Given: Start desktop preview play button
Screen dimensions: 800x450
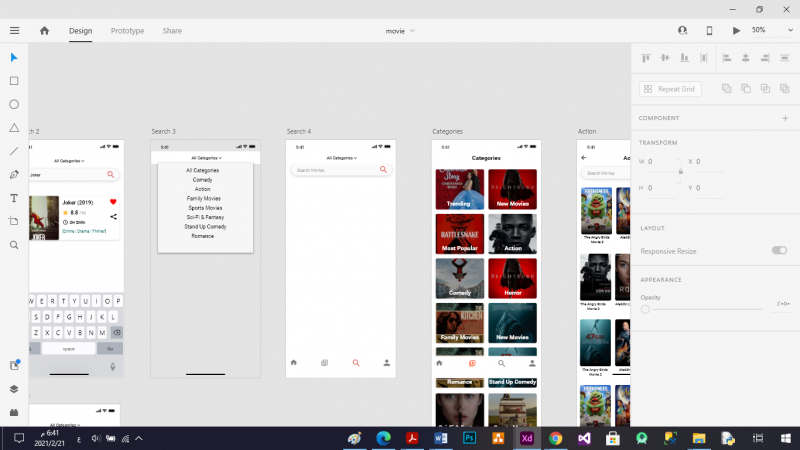Looking at the screenshot, I should [x=736, y=31].
